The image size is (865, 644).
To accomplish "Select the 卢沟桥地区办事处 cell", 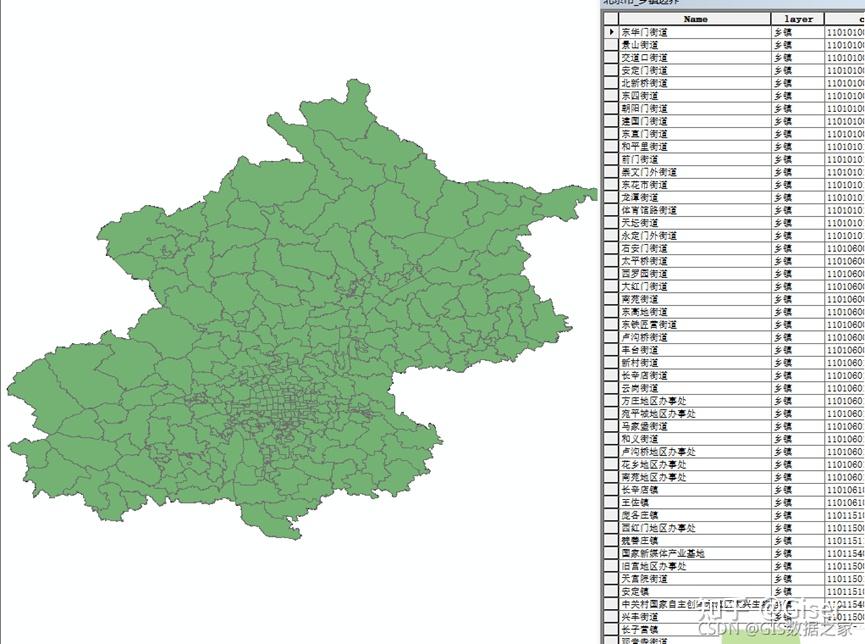I will tap(695, 452).
